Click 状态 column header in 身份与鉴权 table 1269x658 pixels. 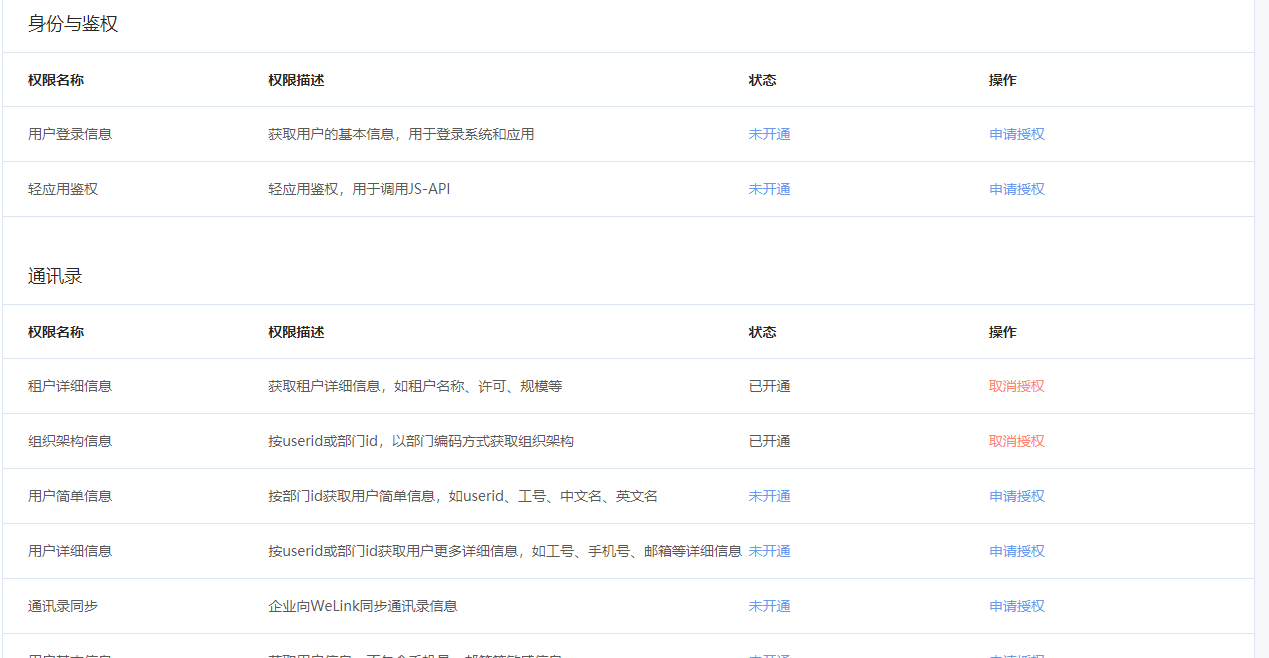[762, 80]
